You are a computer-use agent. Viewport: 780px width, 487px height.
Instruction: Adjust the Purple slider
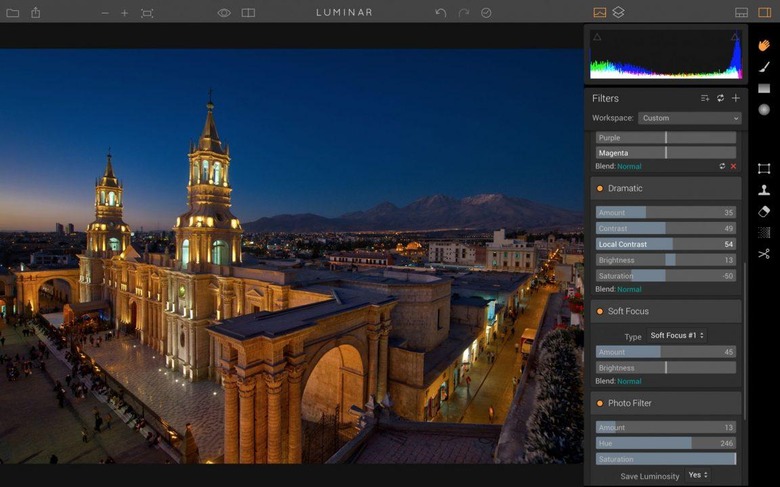tap(666, 137)
